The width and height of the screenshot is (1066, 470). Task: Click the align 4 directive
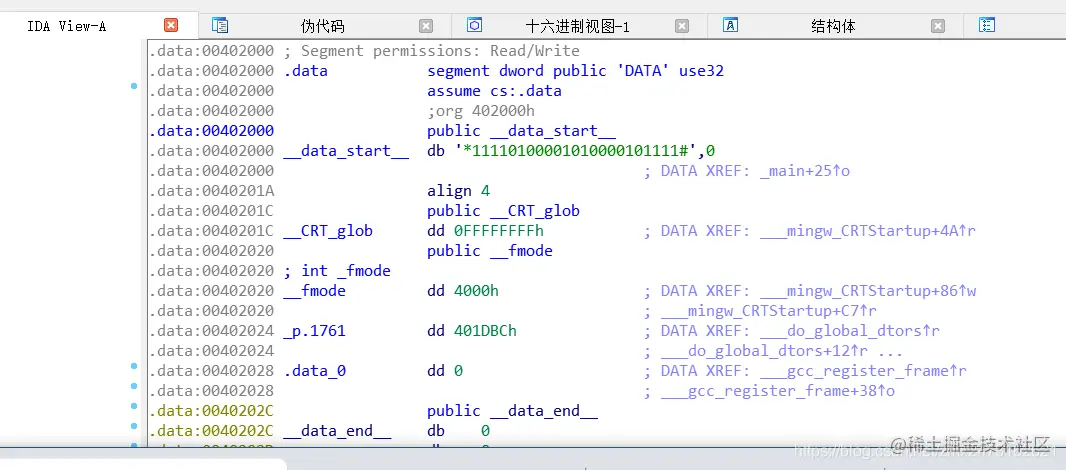[x=458, y=191]
